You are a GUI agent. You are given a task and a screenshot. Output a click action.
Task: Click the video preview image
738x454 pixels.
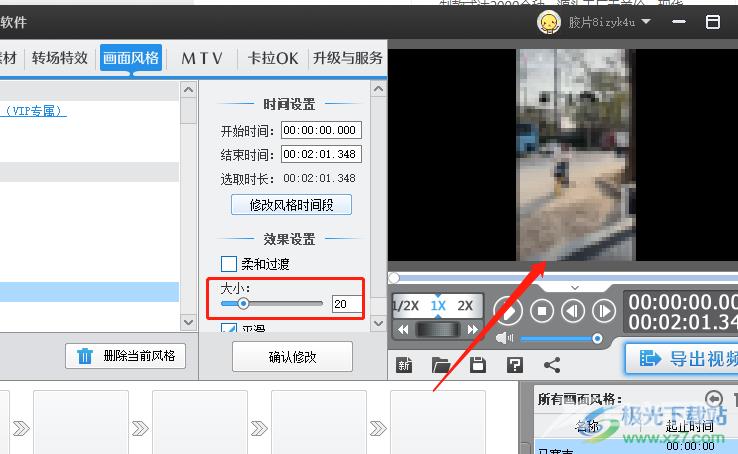tap(576, 155)
